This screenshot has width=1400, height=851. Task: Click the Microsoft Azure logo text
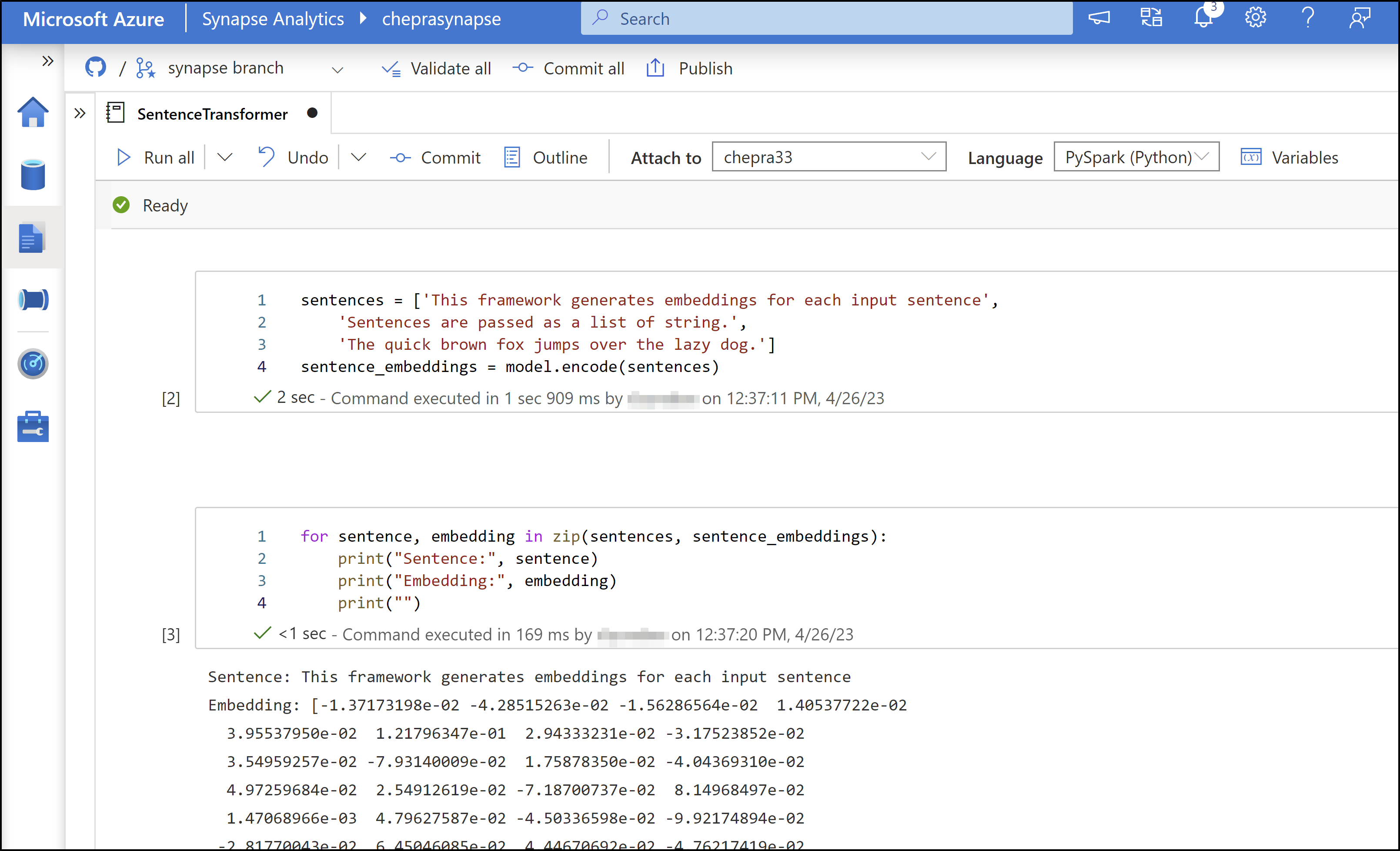(x=94, y=19)
